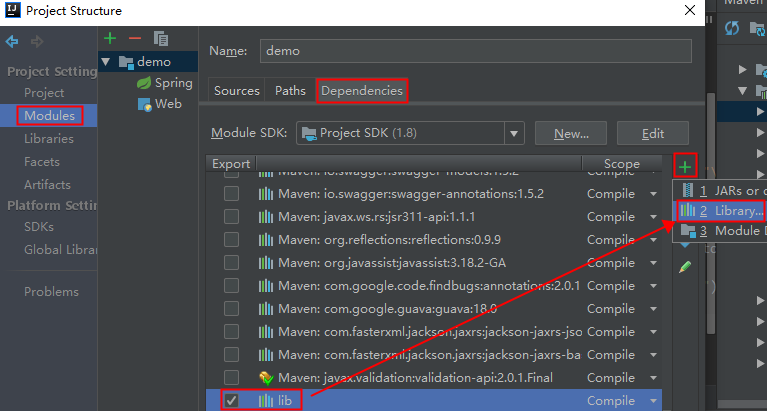Screen dimensions: 767x411
Task: Open Libraries in Project Settings
Action: point(49,139)
